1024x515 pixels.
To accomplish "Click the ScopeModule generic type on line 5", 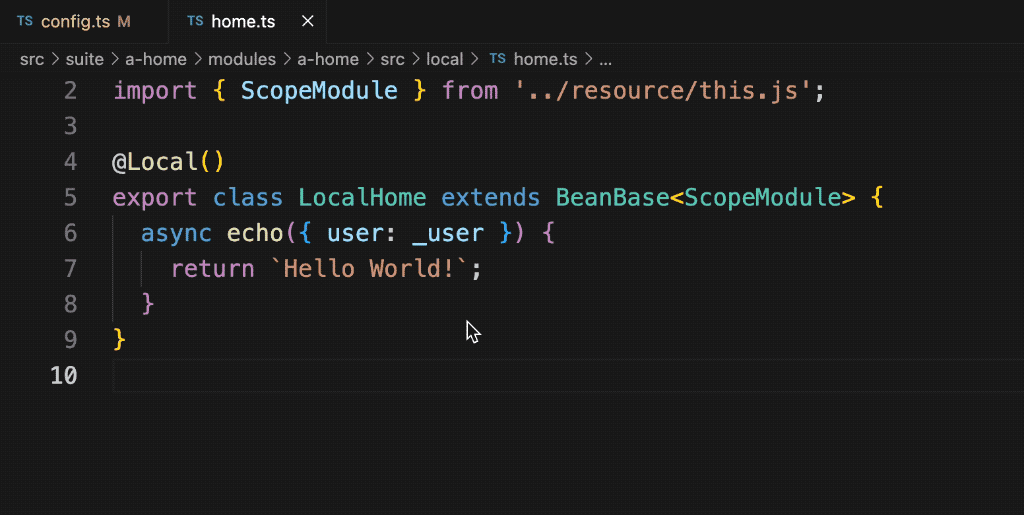I will (x=762, y=197).
